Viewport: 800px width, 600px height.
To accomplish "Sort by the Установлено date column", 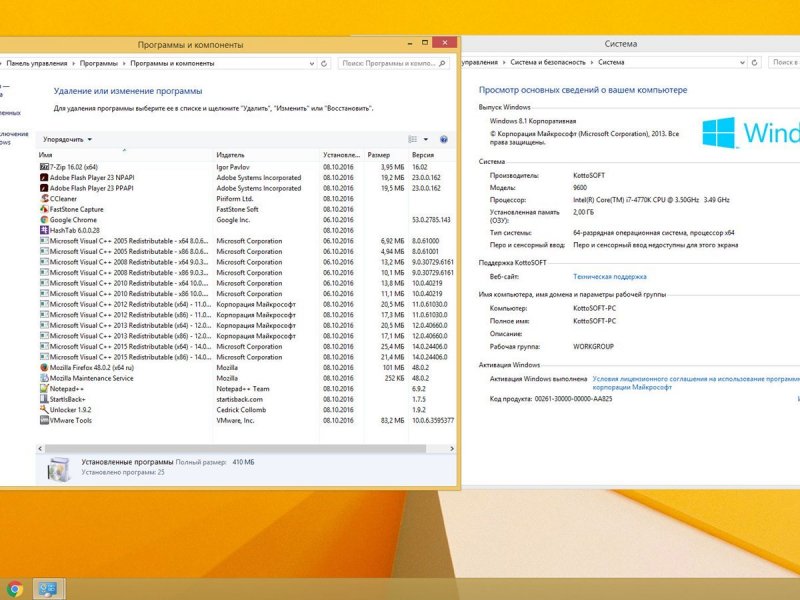I will pos(341,155).
